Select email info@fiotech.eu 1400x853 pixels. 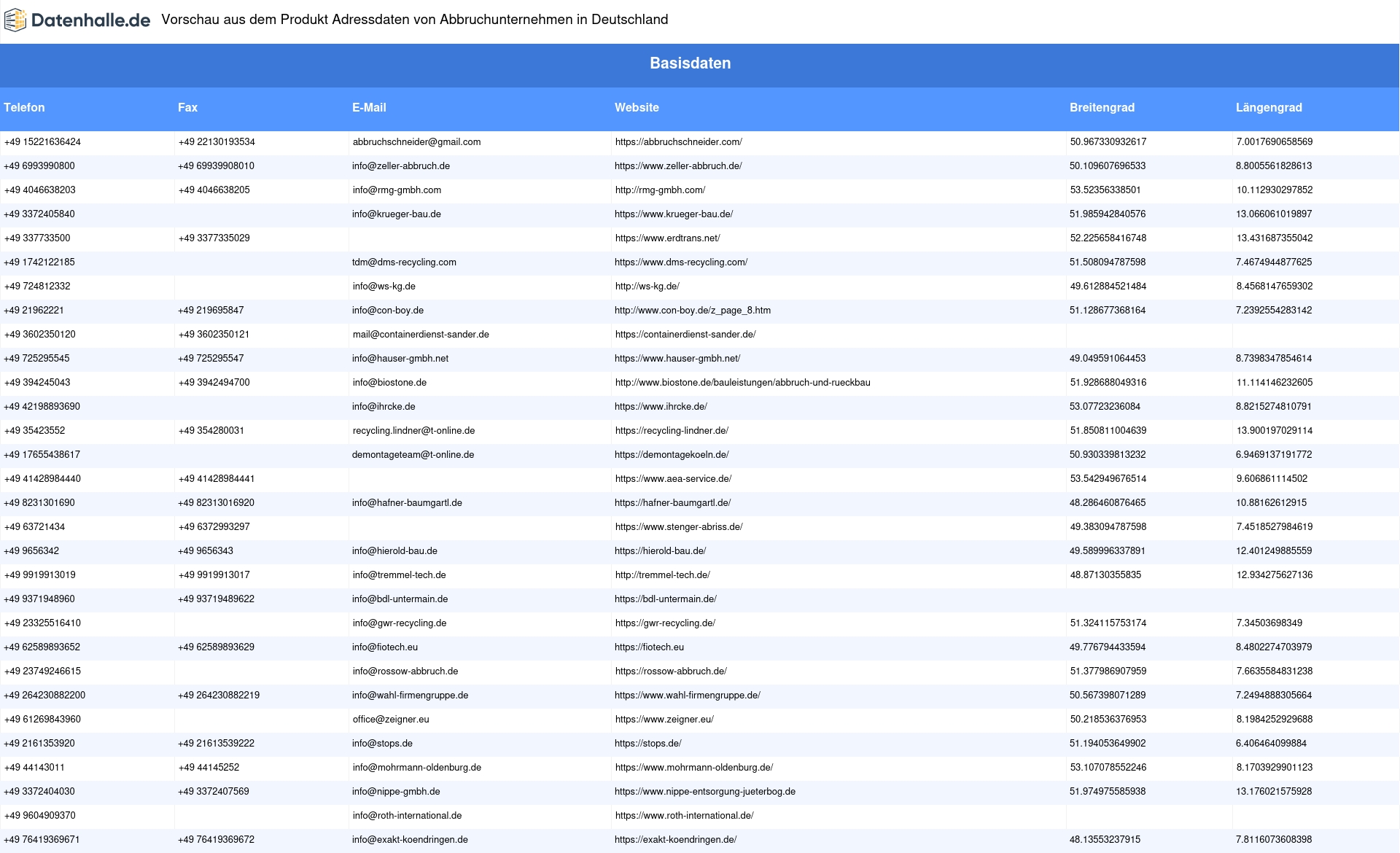tap(385, 647)
